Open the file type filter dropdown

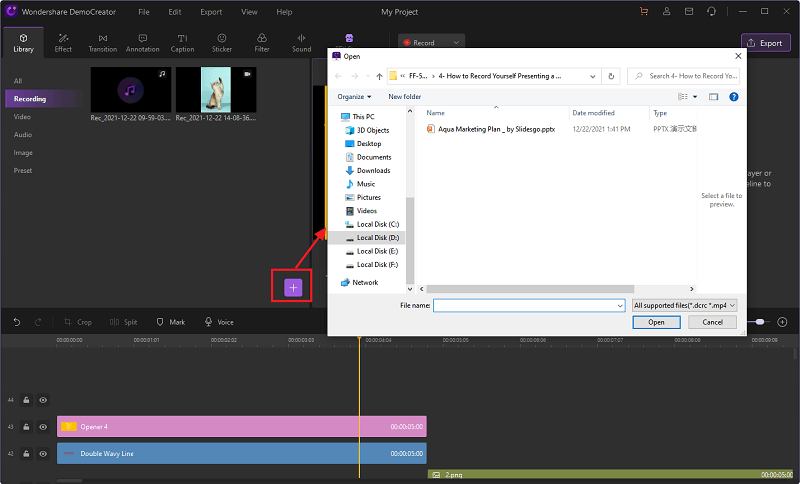point(685,305)
